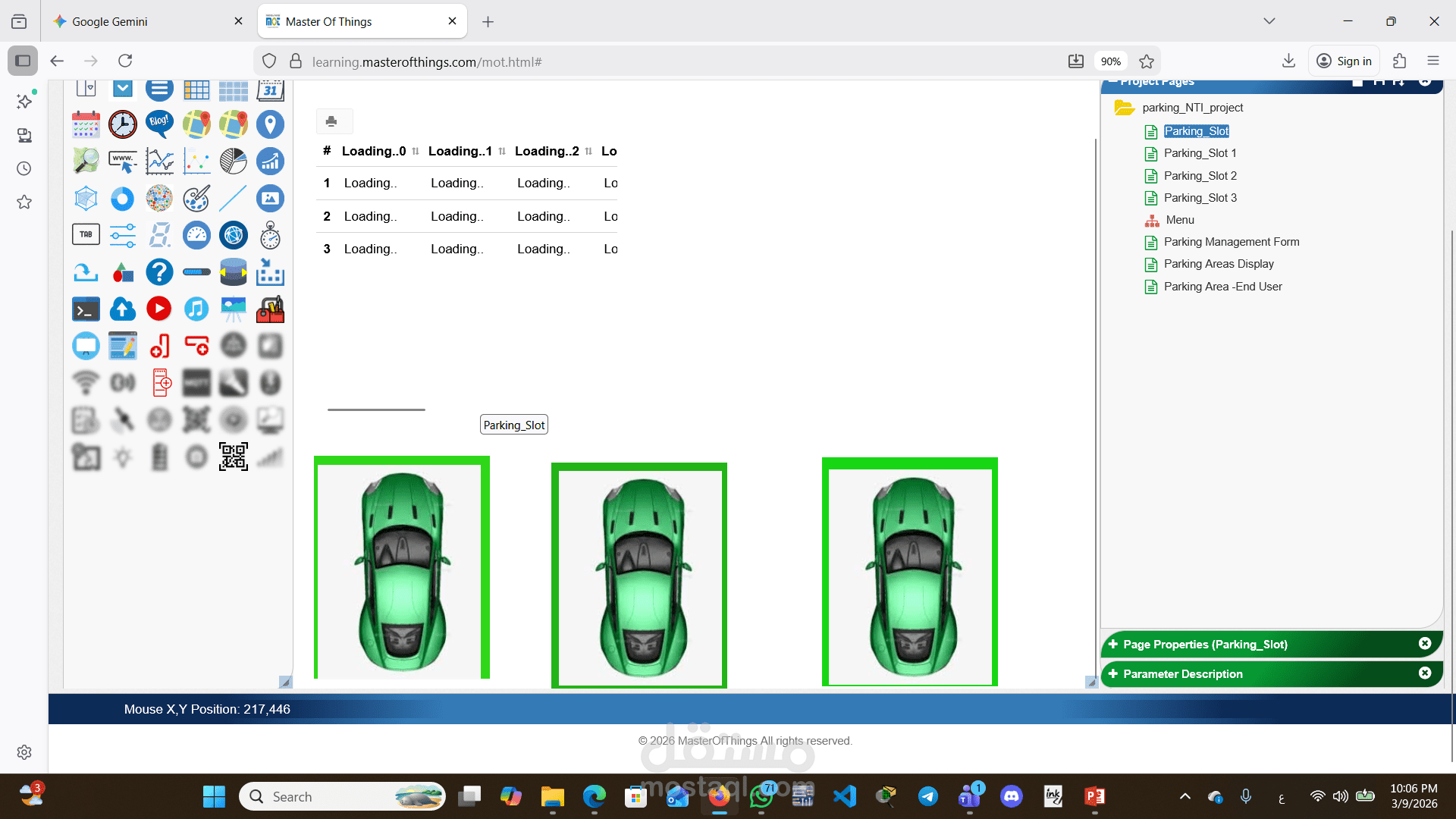Viewport: 1456px width, 819px height.
Task: Select the color palette widget icon
Action: click(196, 198)
